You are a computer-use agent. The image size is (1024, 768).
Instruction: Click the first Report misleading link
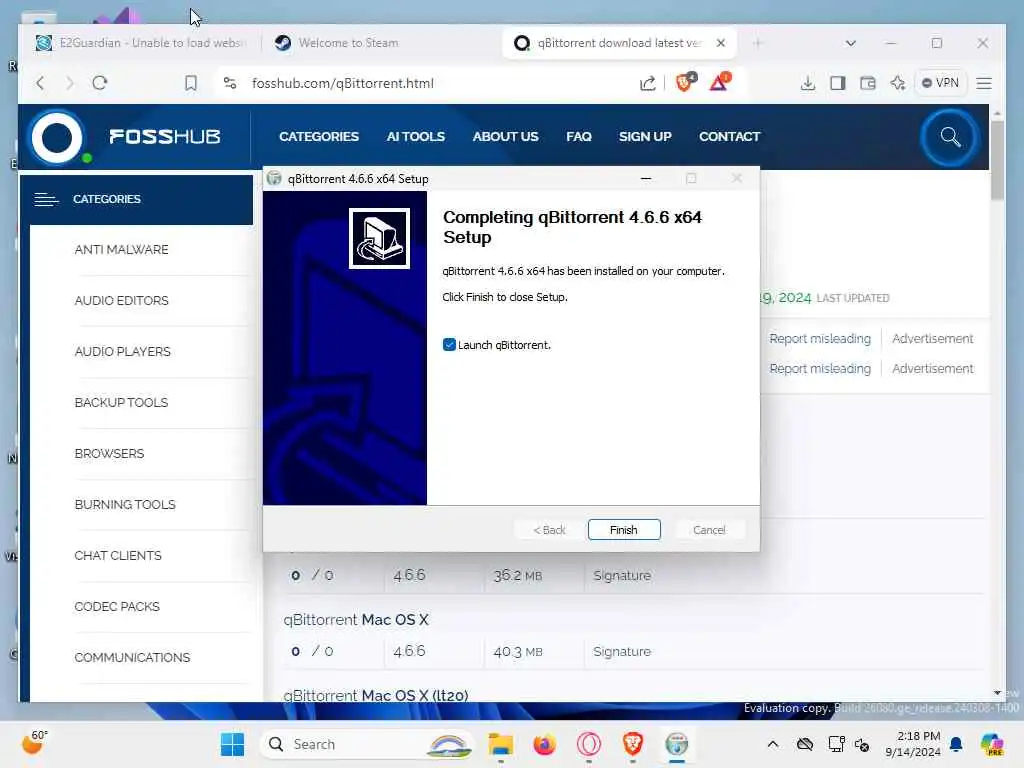click(x=820, y=338)
